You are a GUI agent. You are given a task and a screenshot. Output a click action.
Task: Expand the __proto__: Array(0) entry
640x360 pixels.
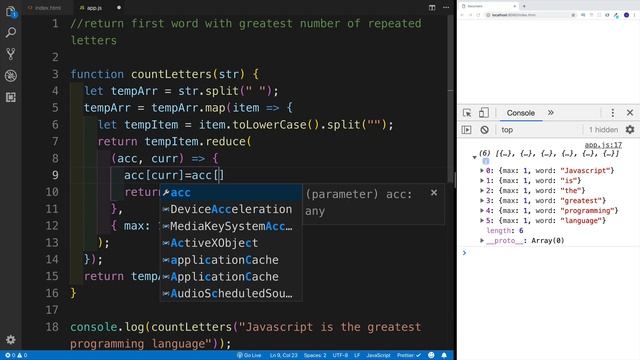[x=482, y=240]
